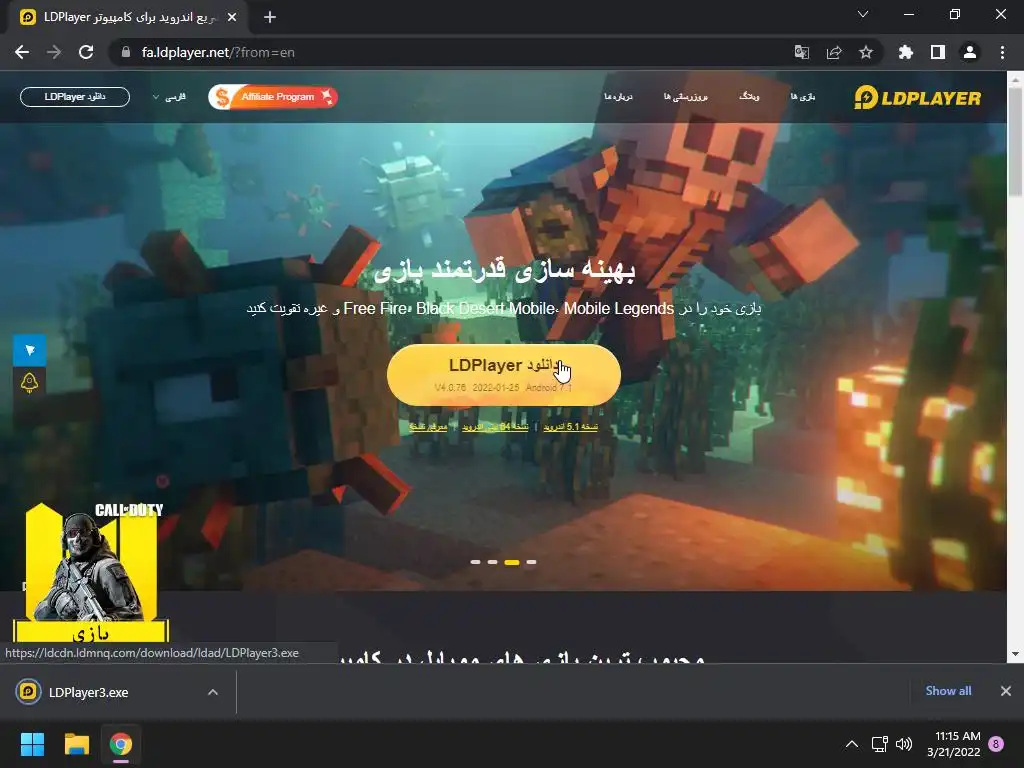Open the Chrome three-dot menu
The height and width of the screenshot is (768, 1024).
click(x=1002, y=52)
